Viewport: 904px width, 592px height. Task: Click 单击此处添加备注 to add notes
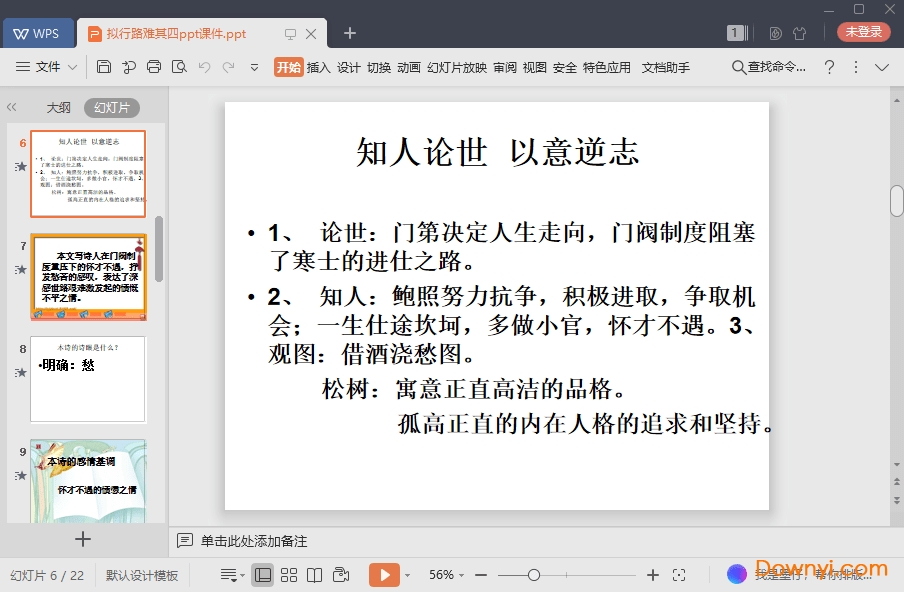pyautogui.click(x=254, y=541)
